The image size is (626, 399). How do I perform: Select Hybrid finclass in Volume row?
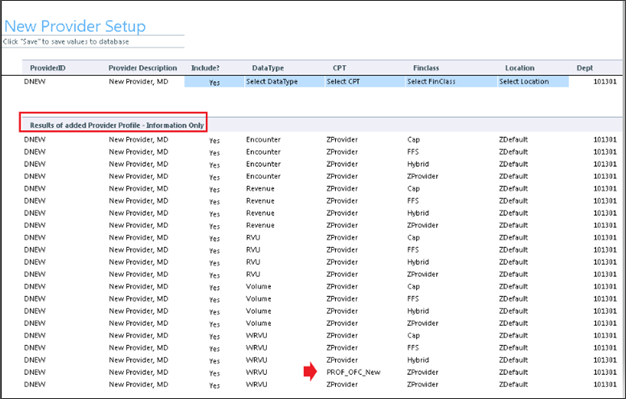[x=418, y=311]
